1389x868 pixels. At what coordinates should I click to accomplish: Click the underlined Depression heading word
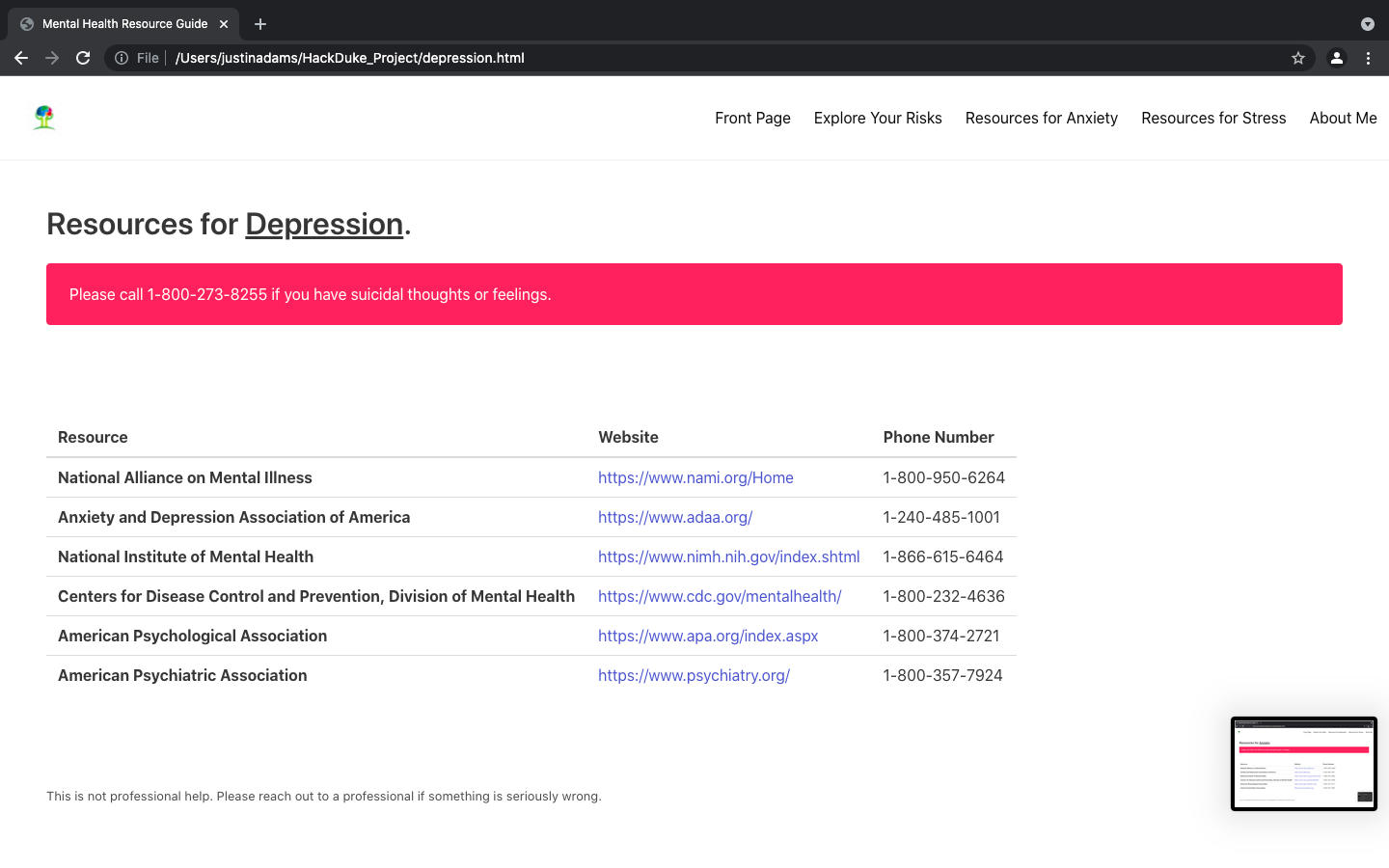point(324,224)
